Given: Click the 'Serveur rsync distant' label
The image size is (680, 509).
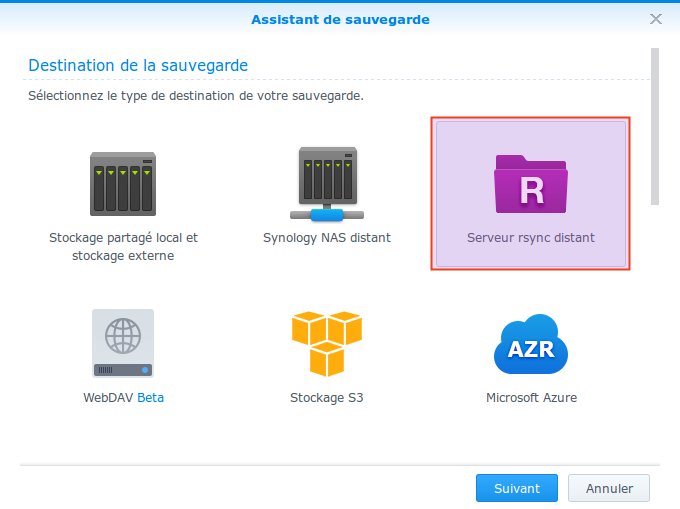Looking at the screenshot, I should pyautogui.click(x=531, y=238).
